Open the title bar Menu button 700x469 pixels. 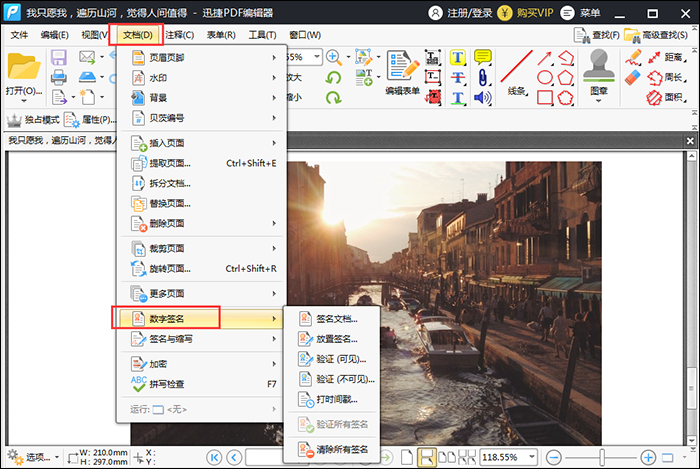pyautogui.click(x=580, y=13)
